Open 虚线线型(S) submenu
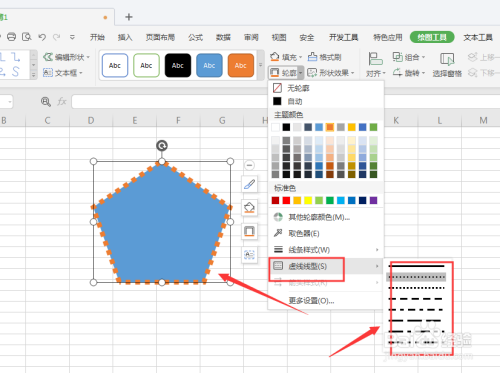Image resolution: width=500 pixels, height=373 pixels. click(x=326, y=266)
